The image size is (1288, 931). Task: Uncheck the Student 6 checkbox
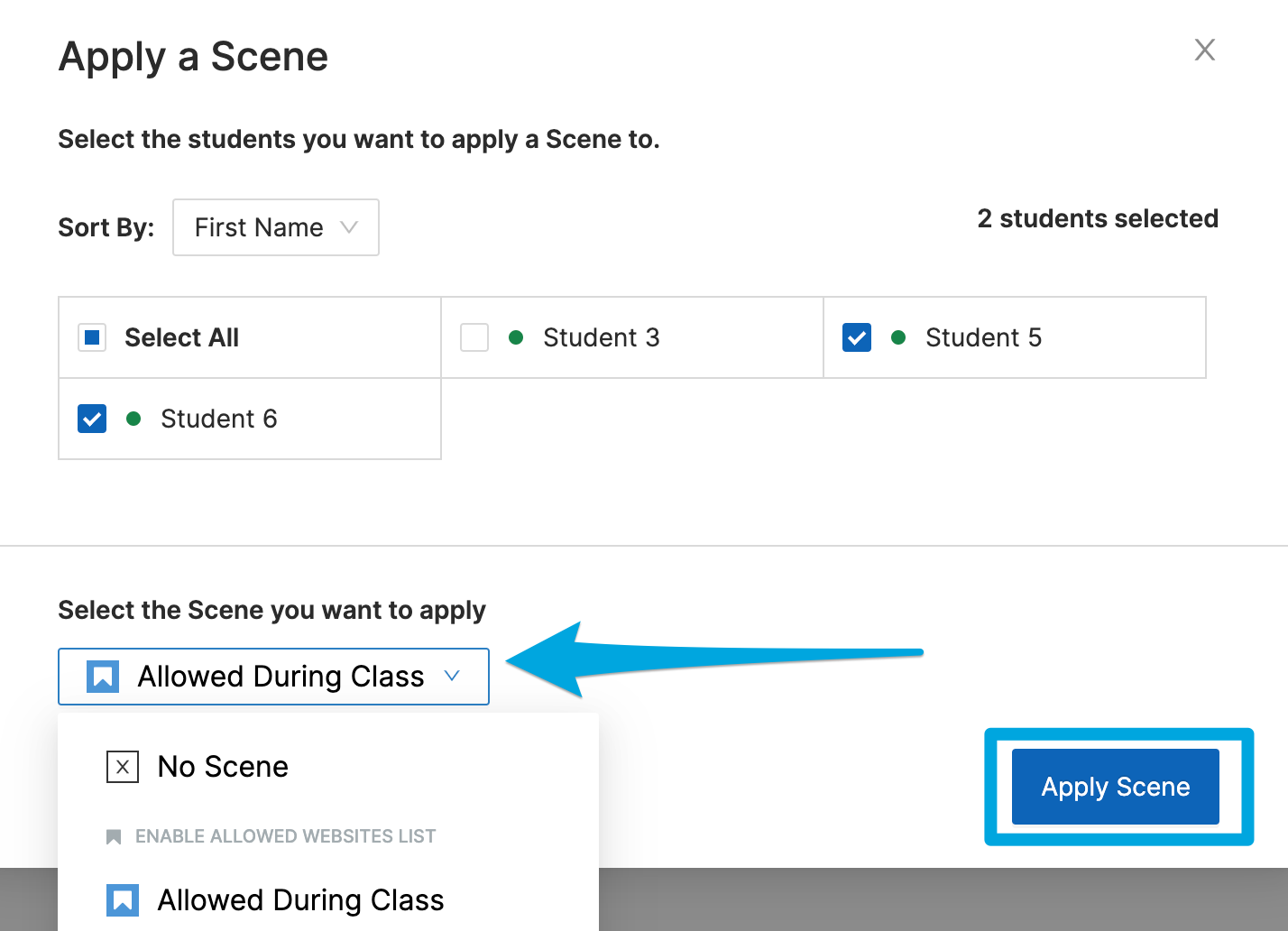tap(91, 419)
